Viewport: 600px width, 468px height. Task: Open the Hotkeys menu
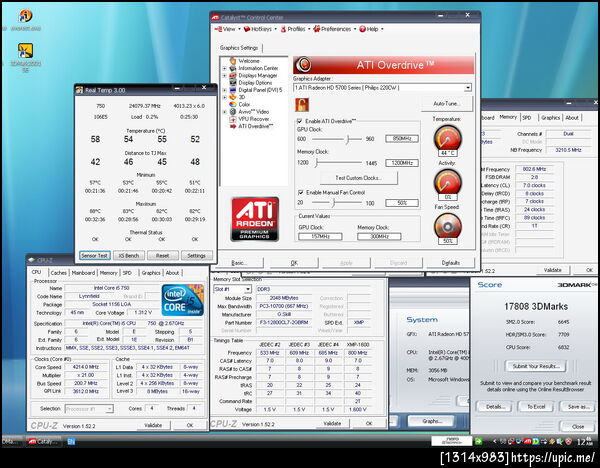tap(260, 29)
